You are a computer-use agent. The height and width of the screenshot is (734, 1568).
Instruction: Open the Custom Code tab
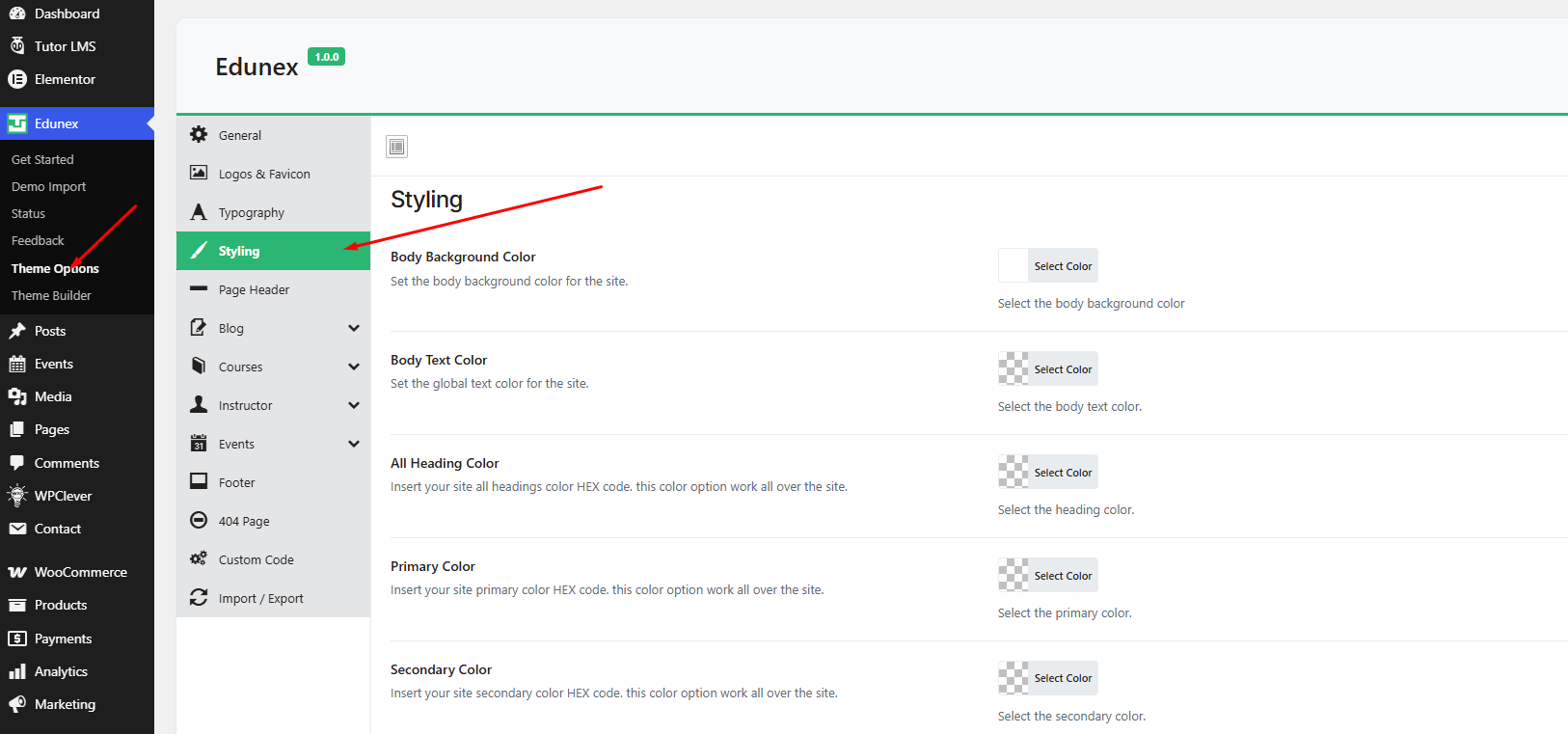click(x=274, y=559)
